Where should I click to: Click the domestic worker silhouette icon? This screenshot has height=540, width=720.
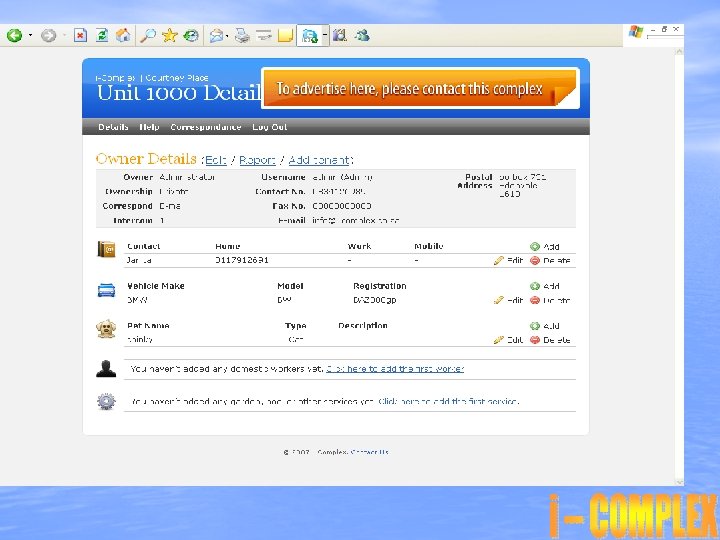106,368
